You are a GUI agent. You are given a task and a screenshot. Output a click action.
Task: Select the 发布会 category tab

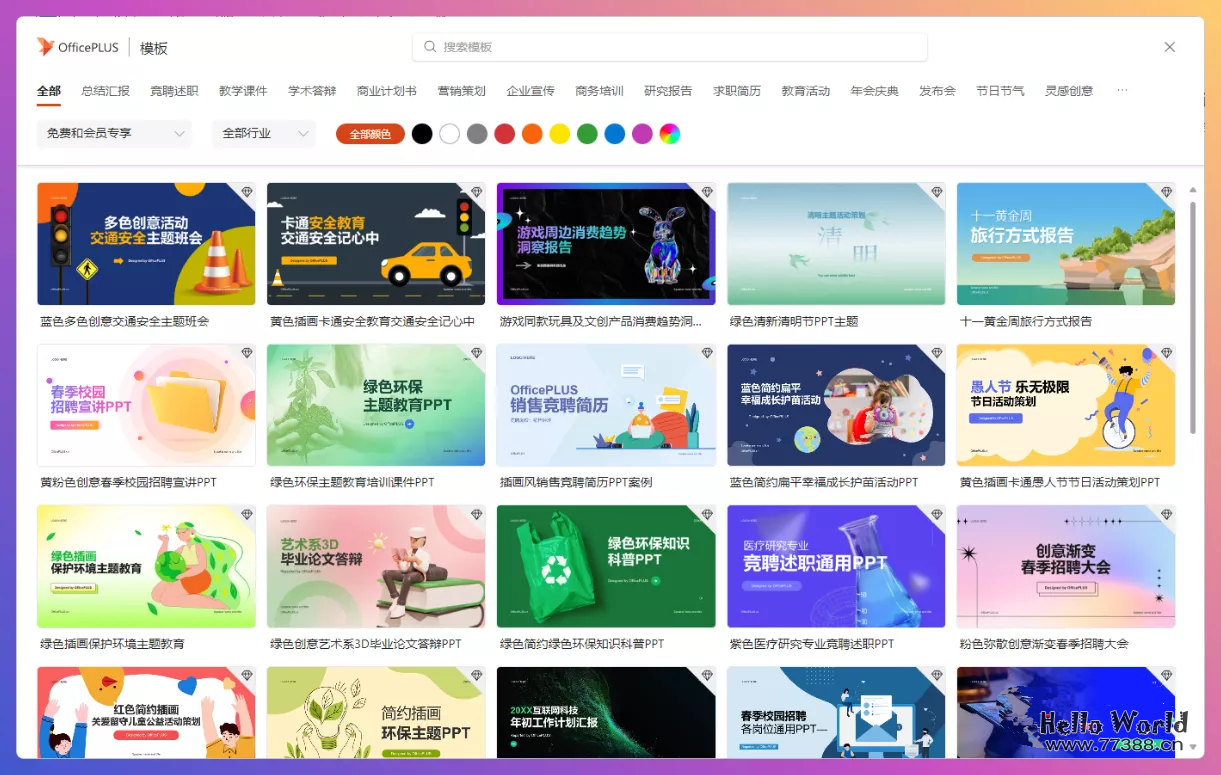point(938,91)
